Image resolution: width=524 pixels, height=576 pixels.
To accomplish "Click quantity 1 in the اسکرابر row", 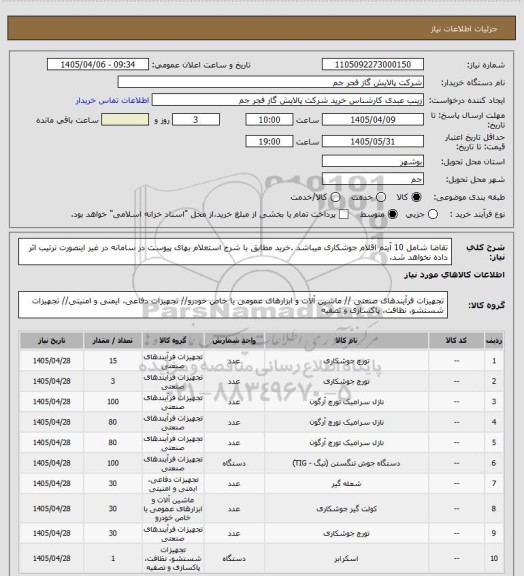I will pos(113,558).
